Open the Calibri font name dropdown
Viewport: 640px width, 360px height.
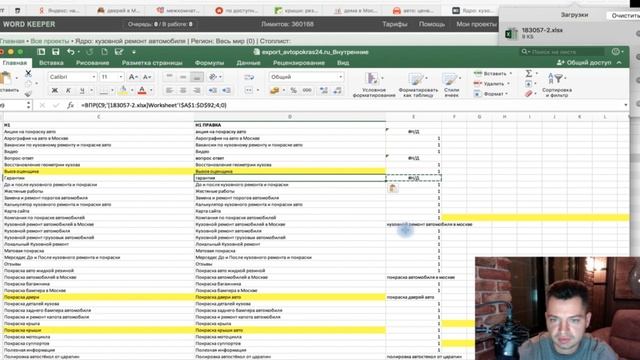point(93,77)
